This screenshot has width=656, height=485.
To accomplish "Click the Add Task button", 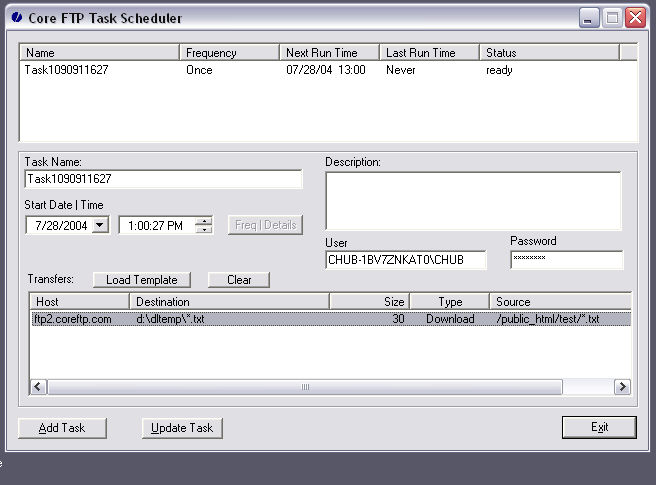I will [x=62, y=428].
